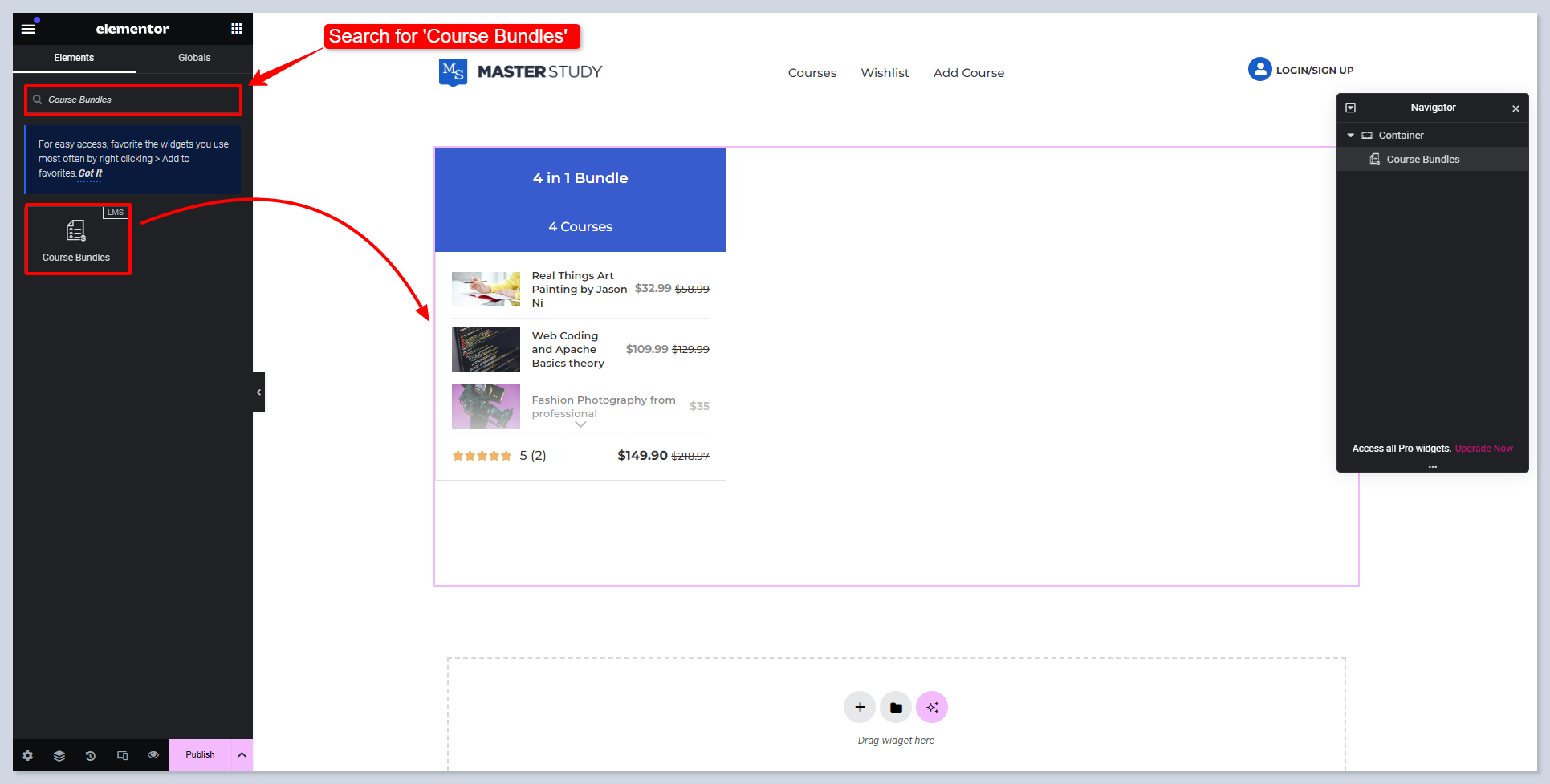The height and width of the screenshot is (784, 1550).
Task: Expand the Publish options arrow
Action: coord(242,755)
